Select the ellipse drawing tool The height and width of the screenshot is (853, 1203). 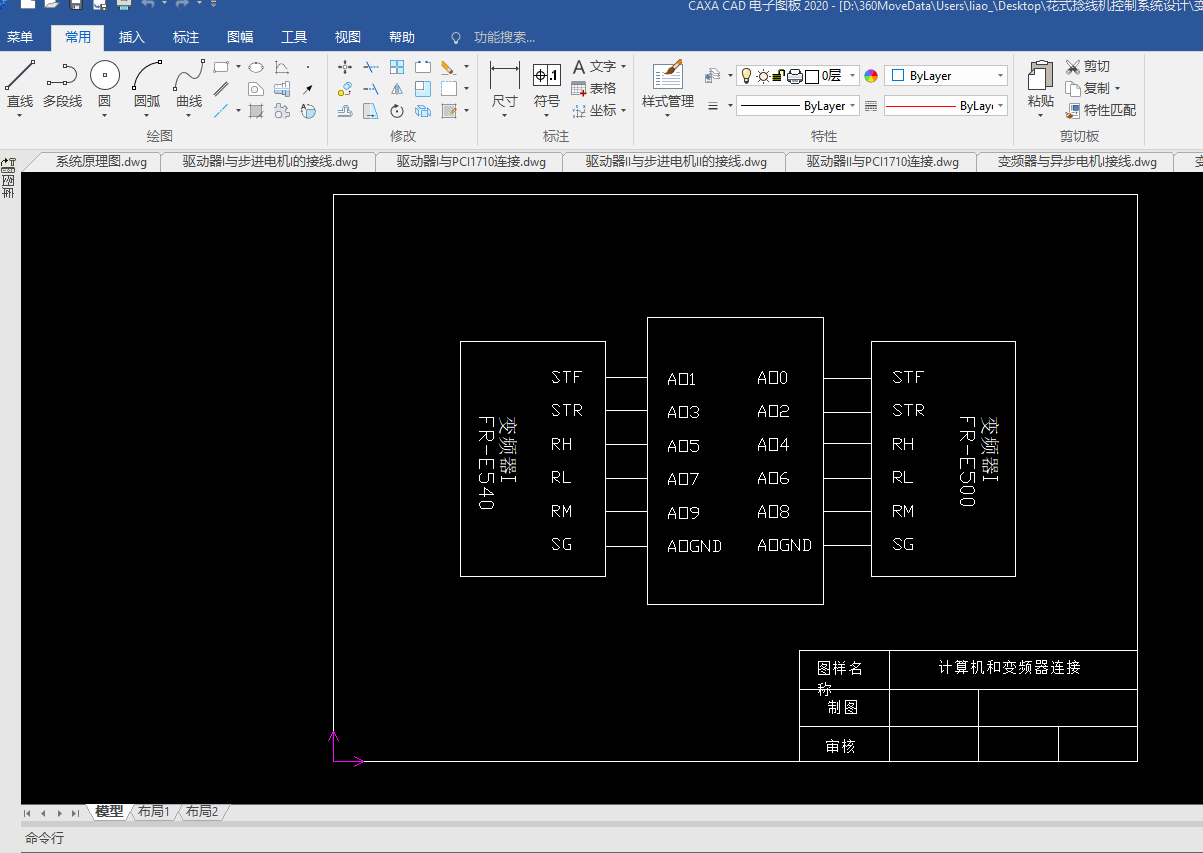pos(256,67)
